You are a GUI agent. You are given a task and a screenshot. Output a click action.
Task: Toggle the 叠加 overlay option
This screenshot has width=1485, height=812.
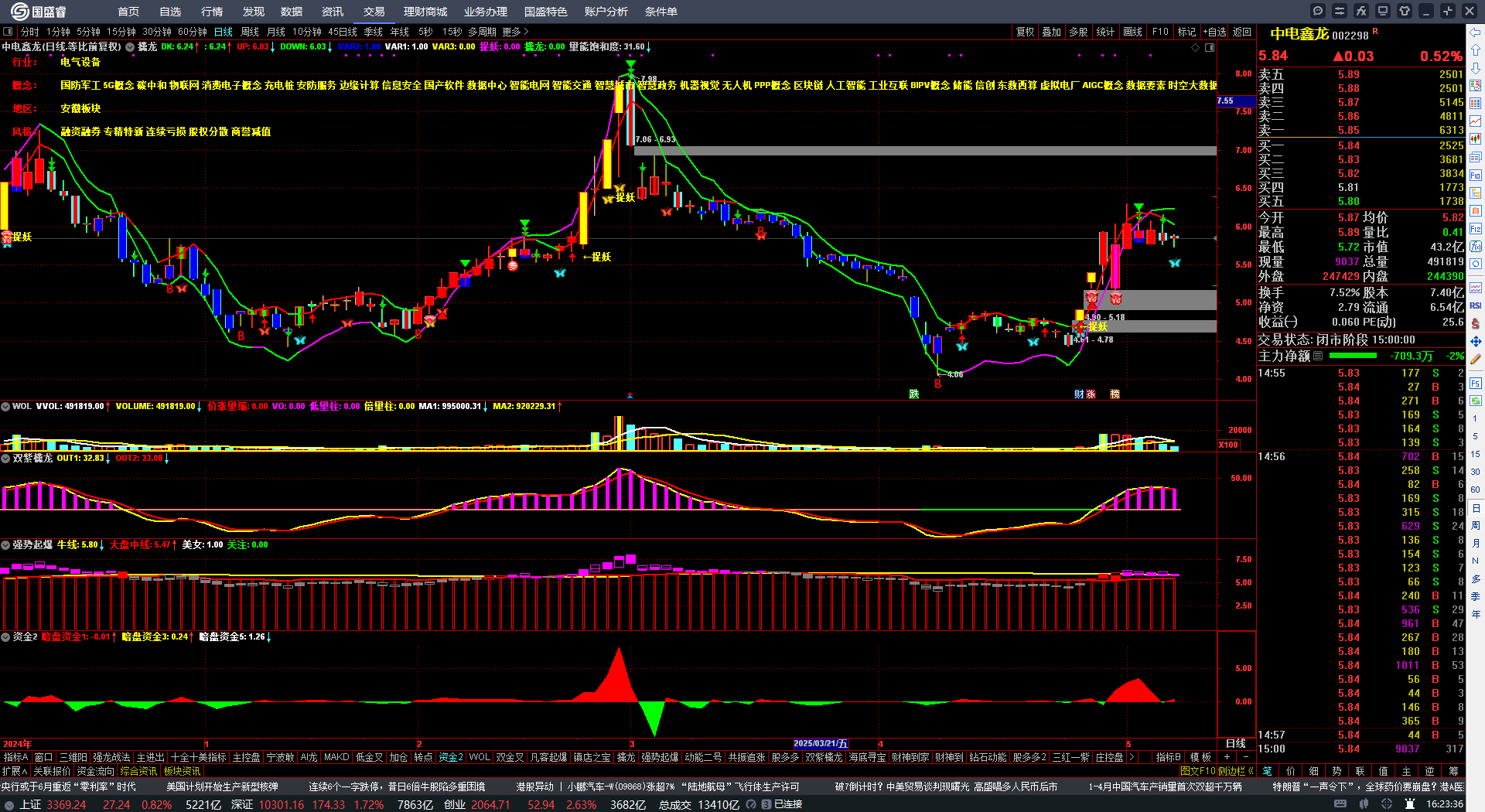tap(1051, 32)
